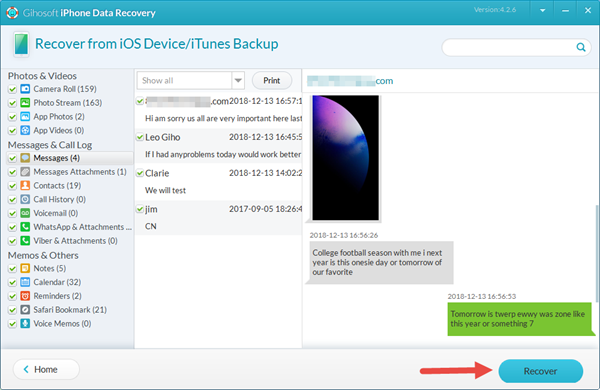The width and height of the screenshot is (600, 390).
Task: Click the conversation pane vertical scrollbar
Action: (597, 253)
